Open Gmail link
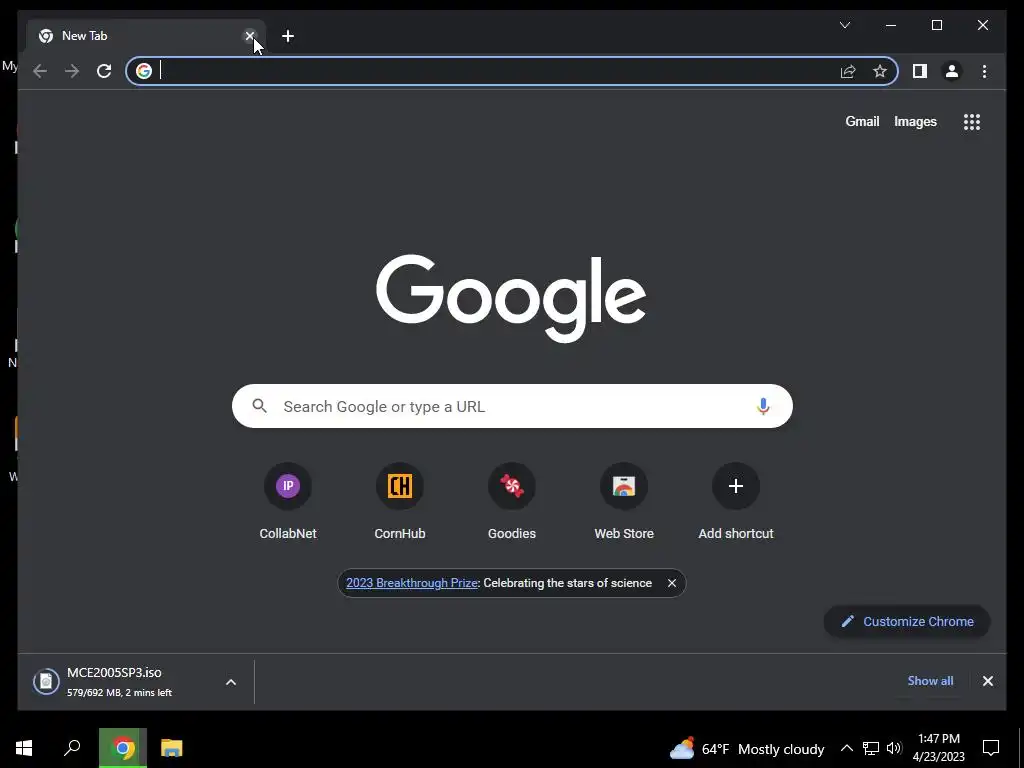 click(862, 121)
